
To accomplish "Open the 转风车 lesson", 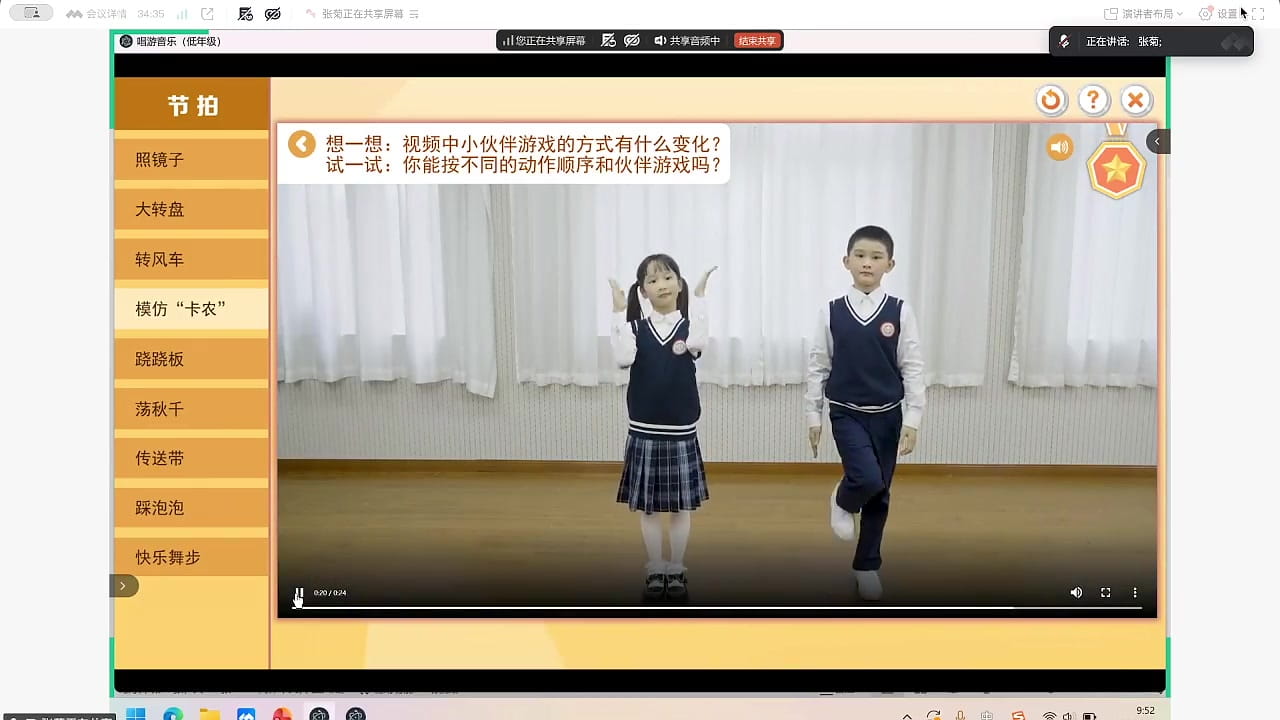I will tap(191, 260).
